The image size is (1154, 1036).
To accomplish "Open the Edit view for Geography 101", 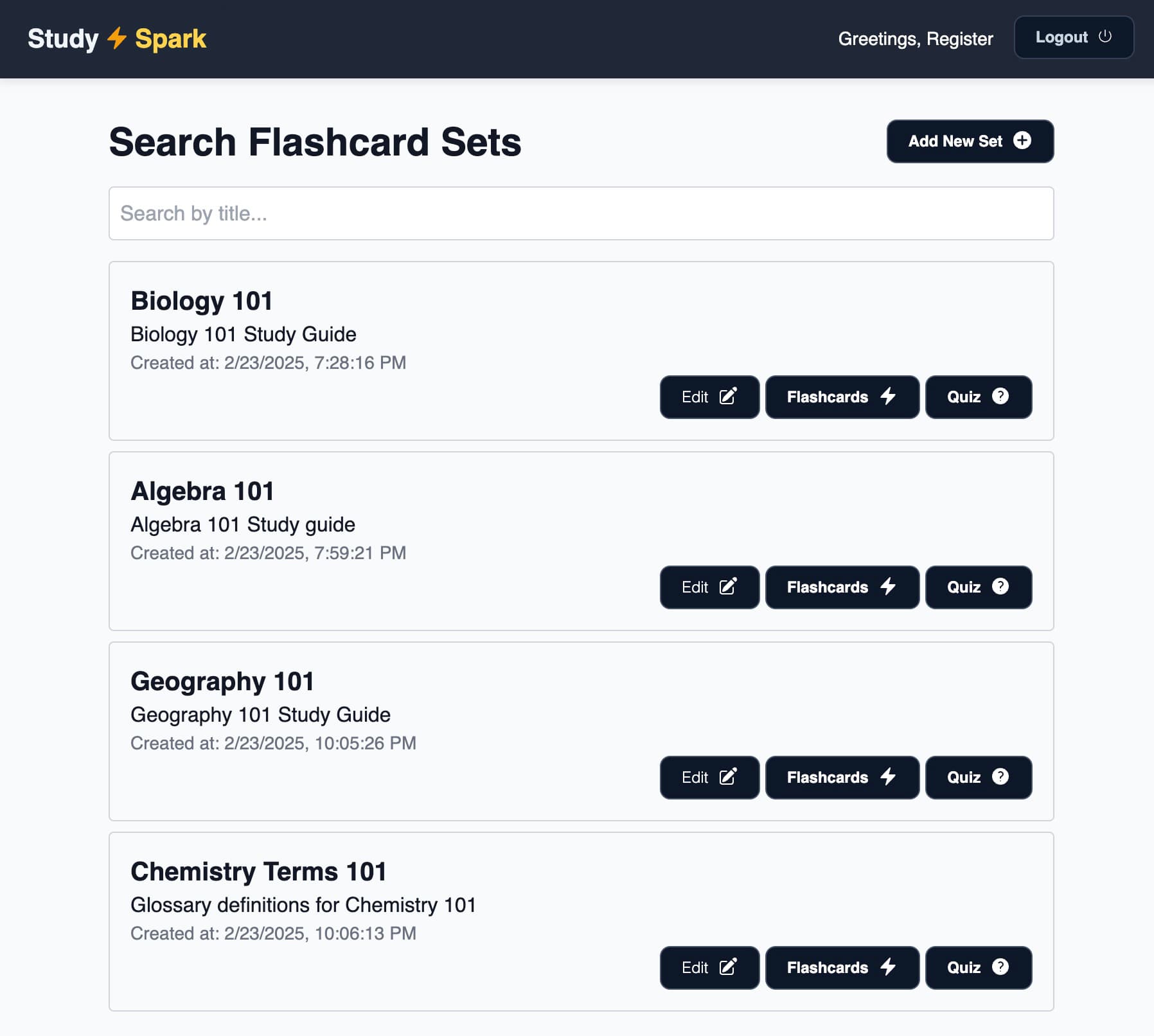I will [x=709, y=778].
